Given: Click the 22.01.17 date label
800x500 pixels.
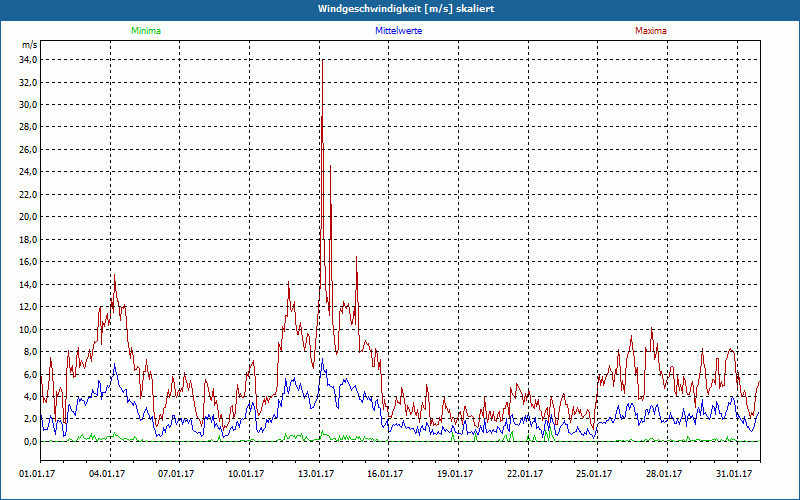Looking at the screenshot, I should click(525, 474).
